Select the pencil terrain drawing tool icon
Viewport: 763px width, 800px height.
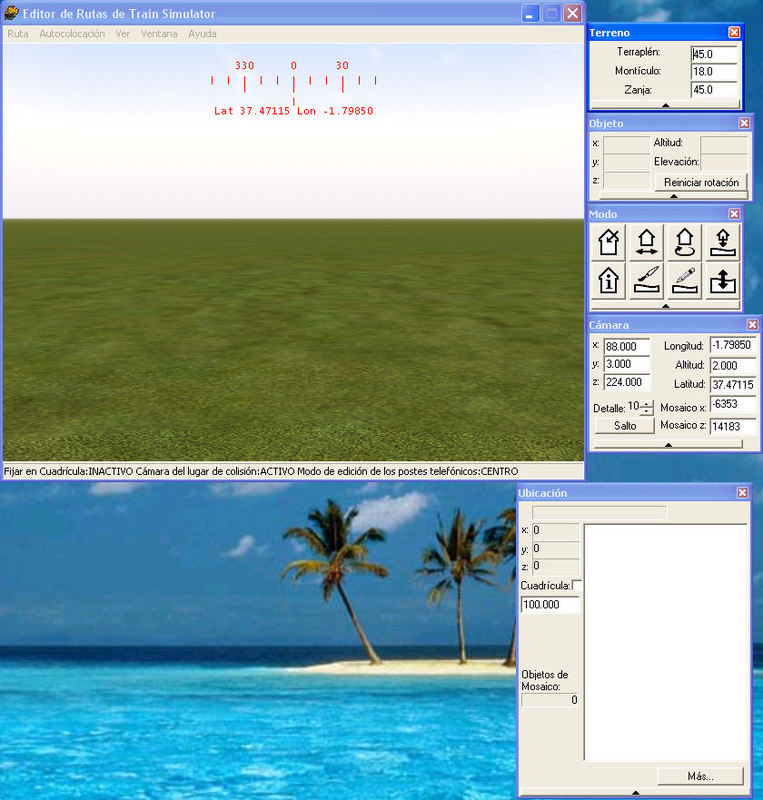tap(684, 280)
